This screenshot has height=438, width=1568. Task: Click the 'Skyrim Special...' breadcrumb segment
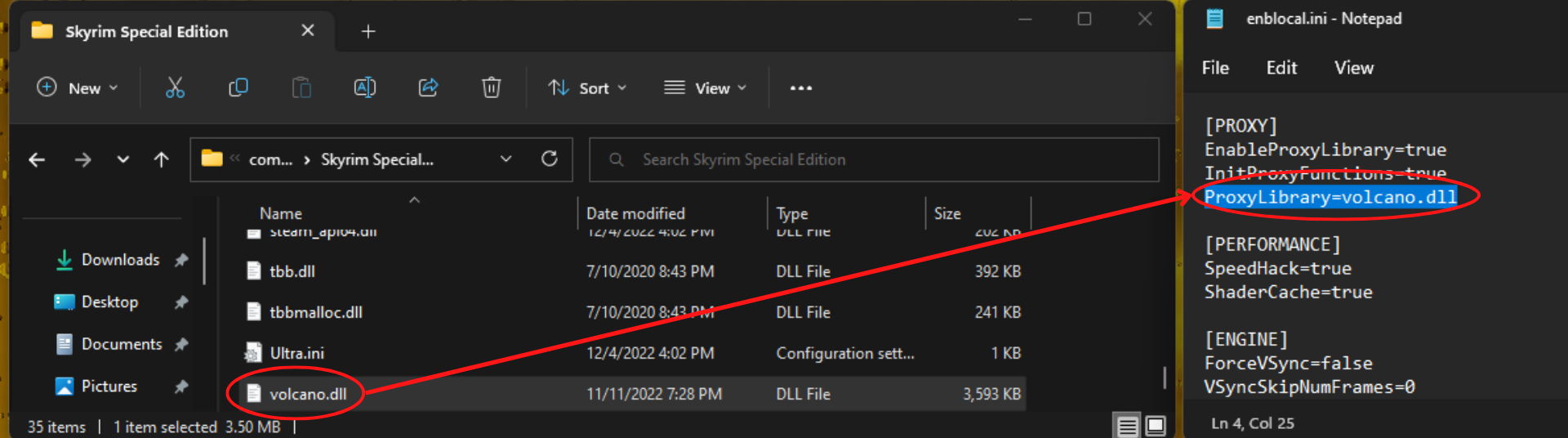coord(377,159)
